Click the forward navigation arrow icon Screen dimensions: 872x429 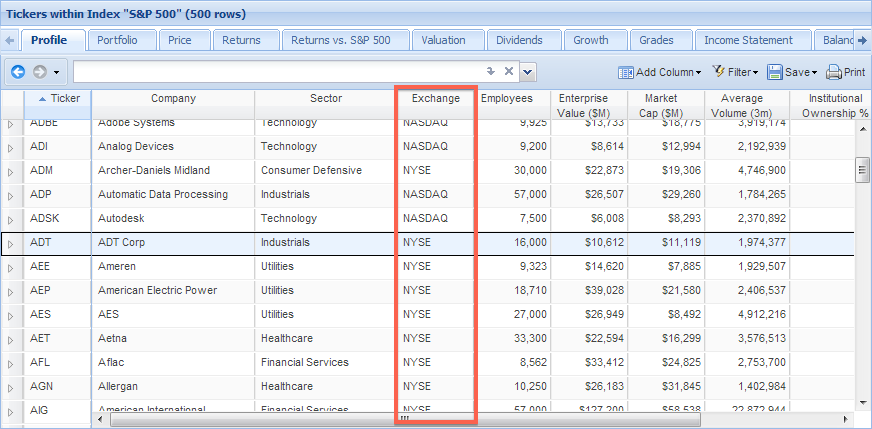(x=39, y=72)
